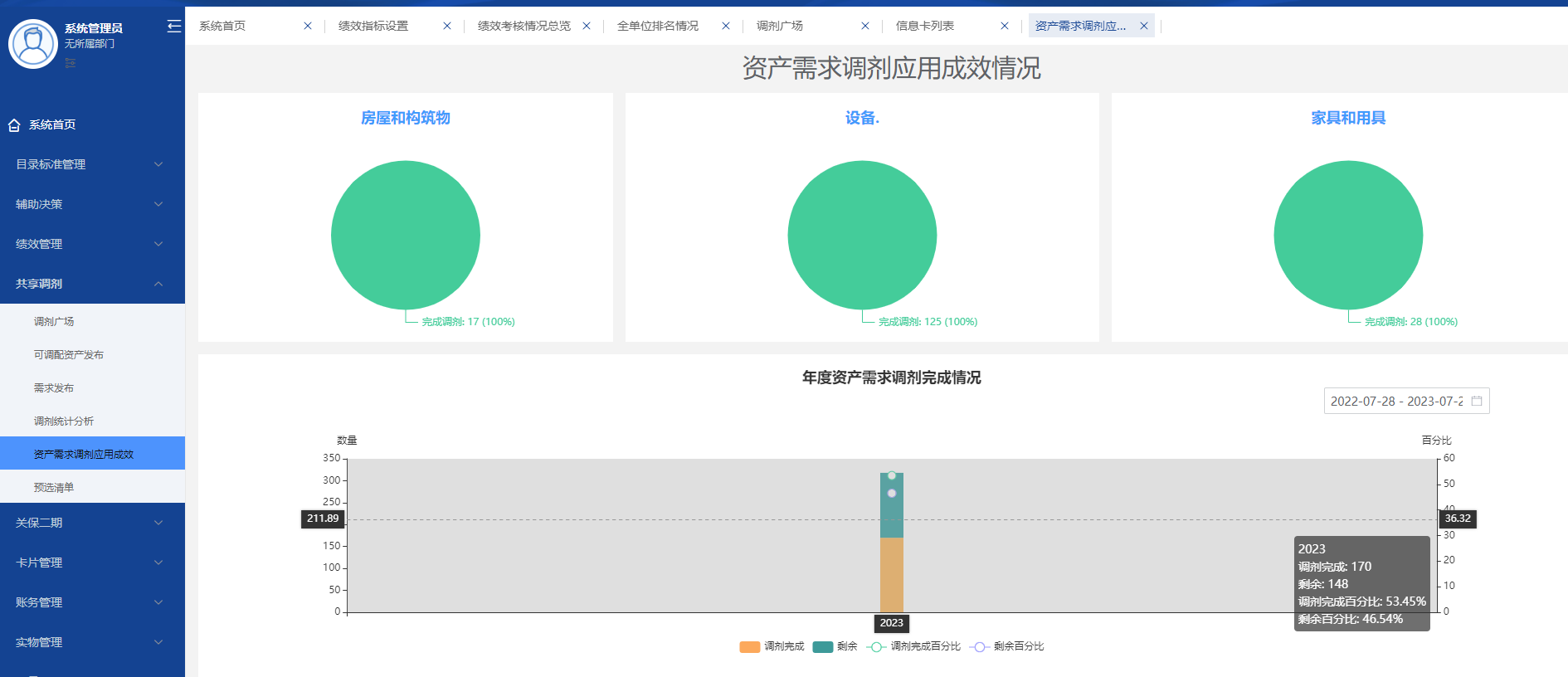Open the calendar icon in the date range field

click(1477, 401)
